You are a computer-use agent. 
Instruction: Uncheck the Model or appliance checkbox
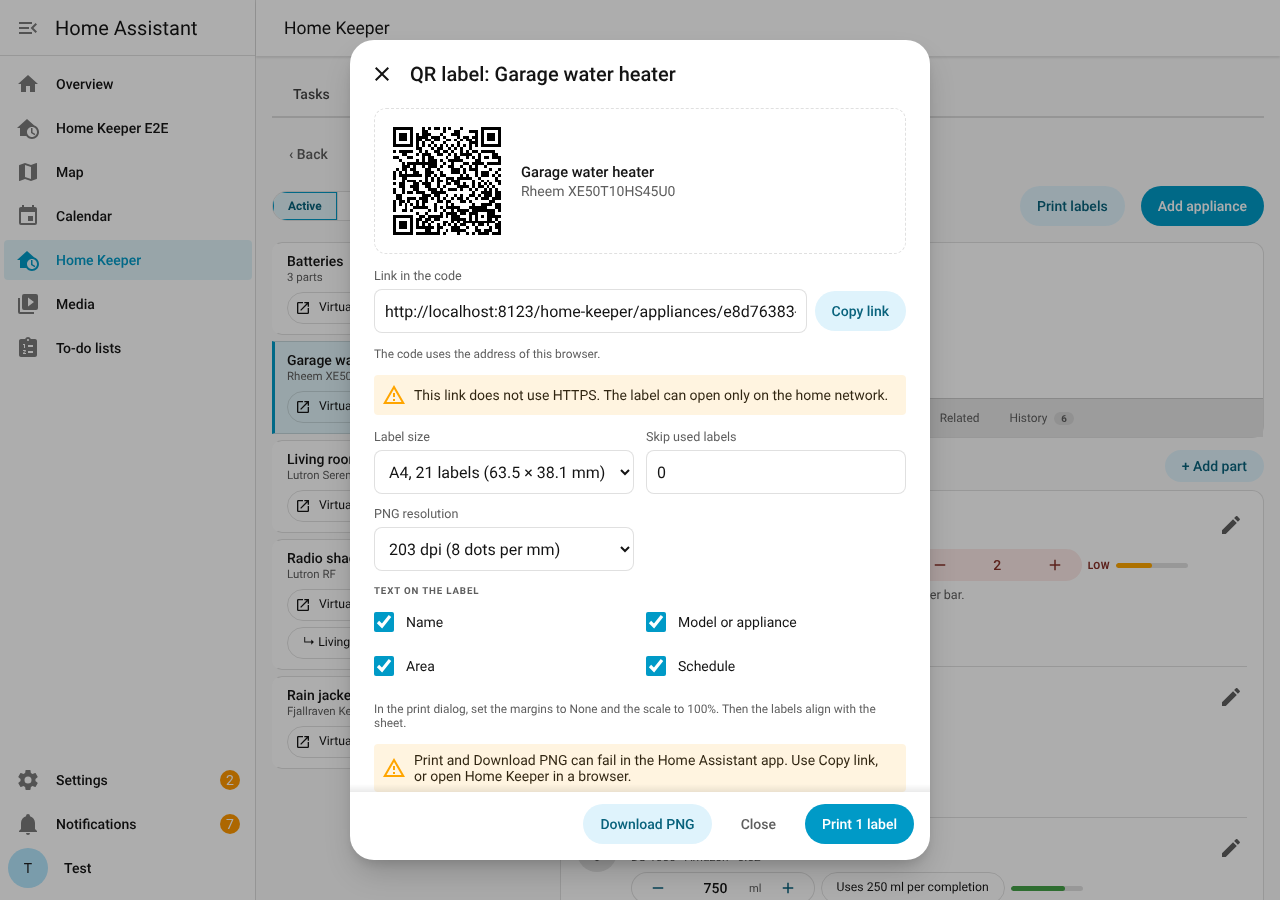[x=656, y=622]
